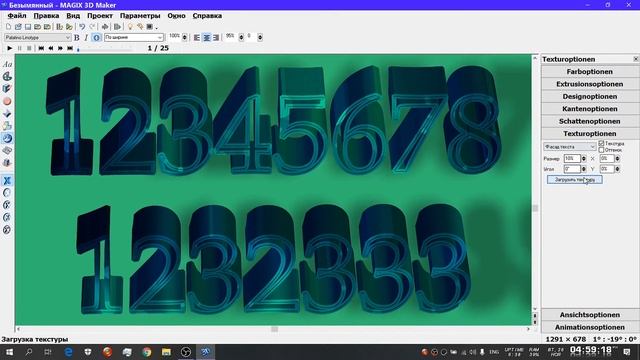Screen dimensions: 640x360
Task: Click the last of the four animation icons
Action: (7, 230)
